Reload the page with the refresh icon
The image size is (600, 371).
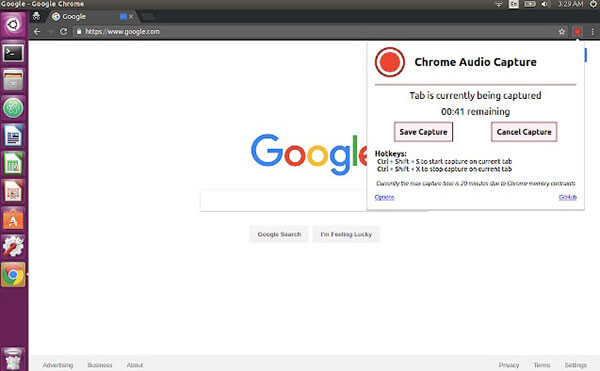[x=64, y=32]
